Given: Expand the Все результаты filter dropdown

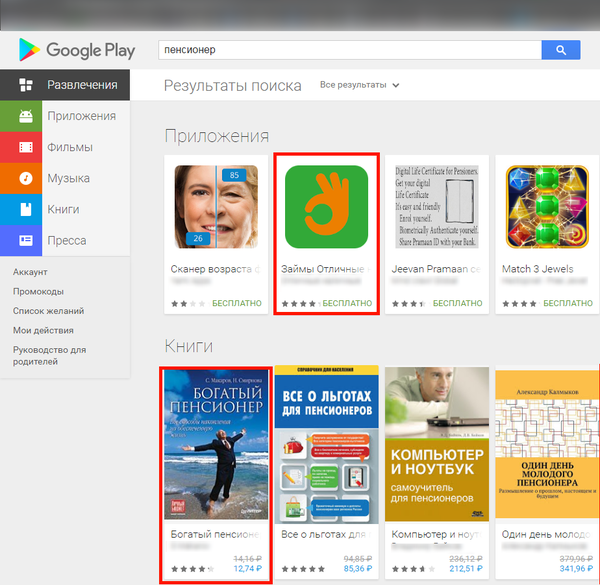Looking at the screenshot, I should tap(359, 85).
